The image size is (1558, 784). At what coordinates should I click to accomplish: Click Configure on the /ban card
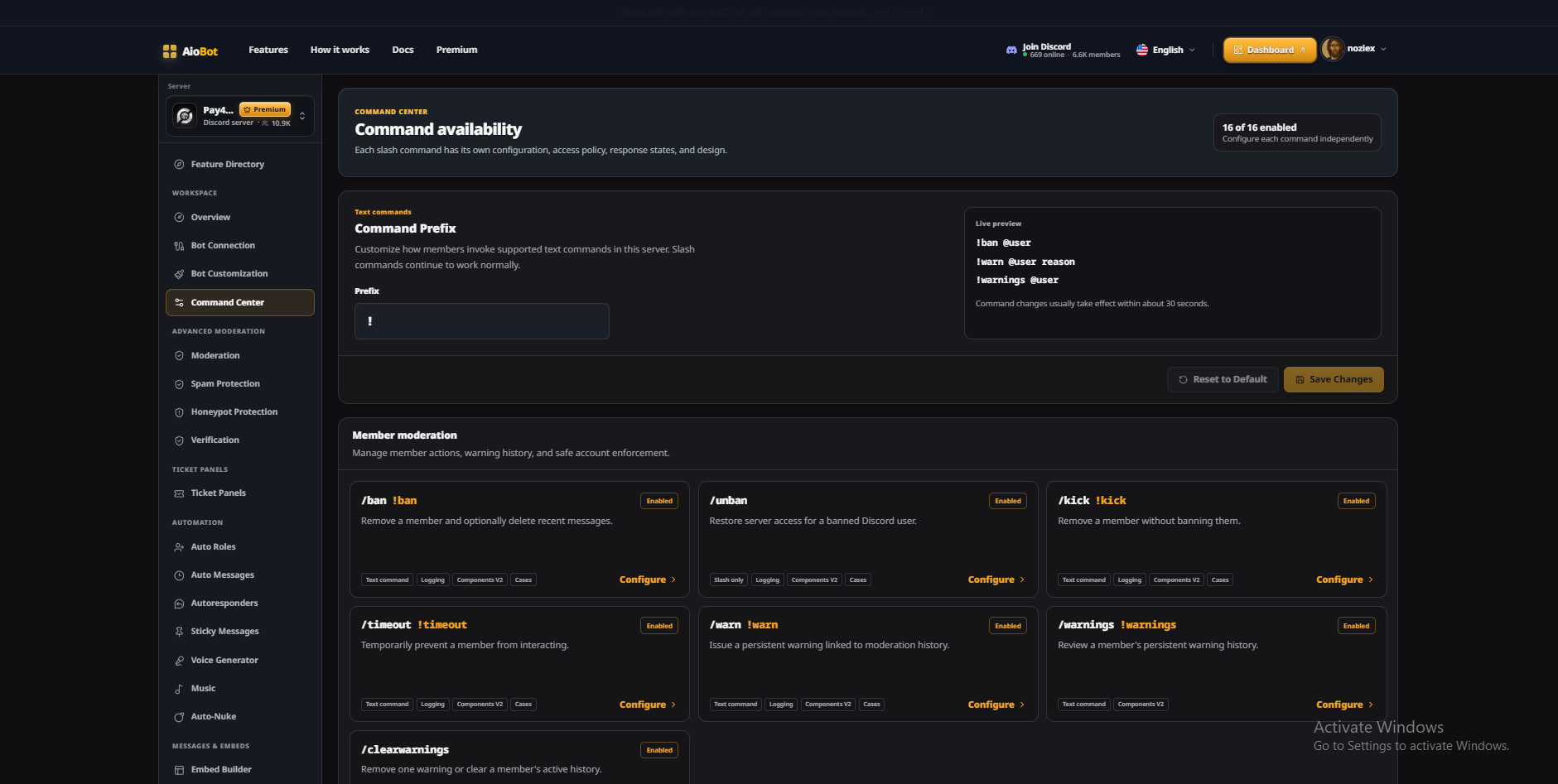click(648, 580)
